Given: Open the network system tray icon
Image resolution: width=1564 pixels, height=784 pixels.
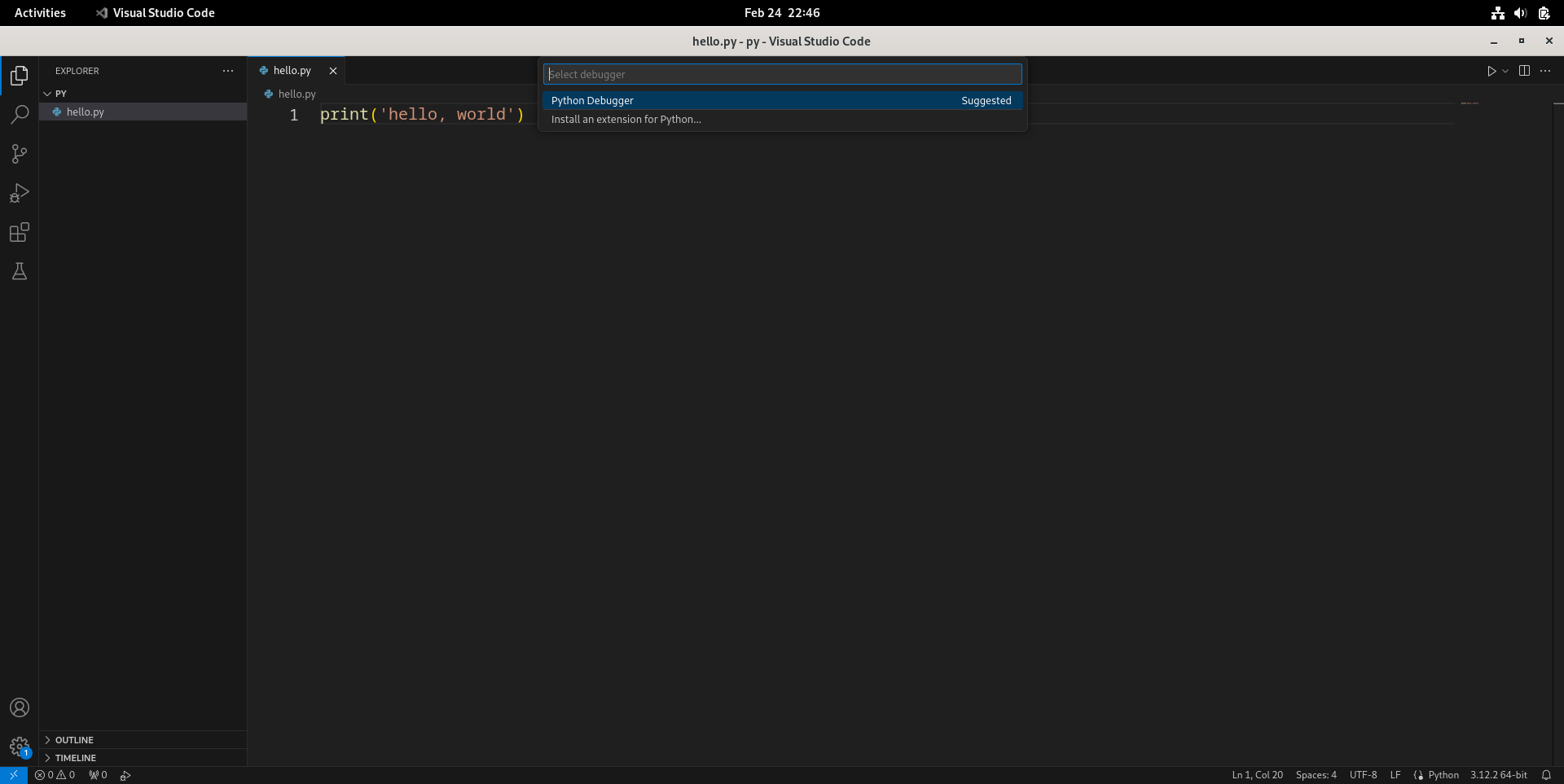Looking at the screenshot, I should [1497, 13].
